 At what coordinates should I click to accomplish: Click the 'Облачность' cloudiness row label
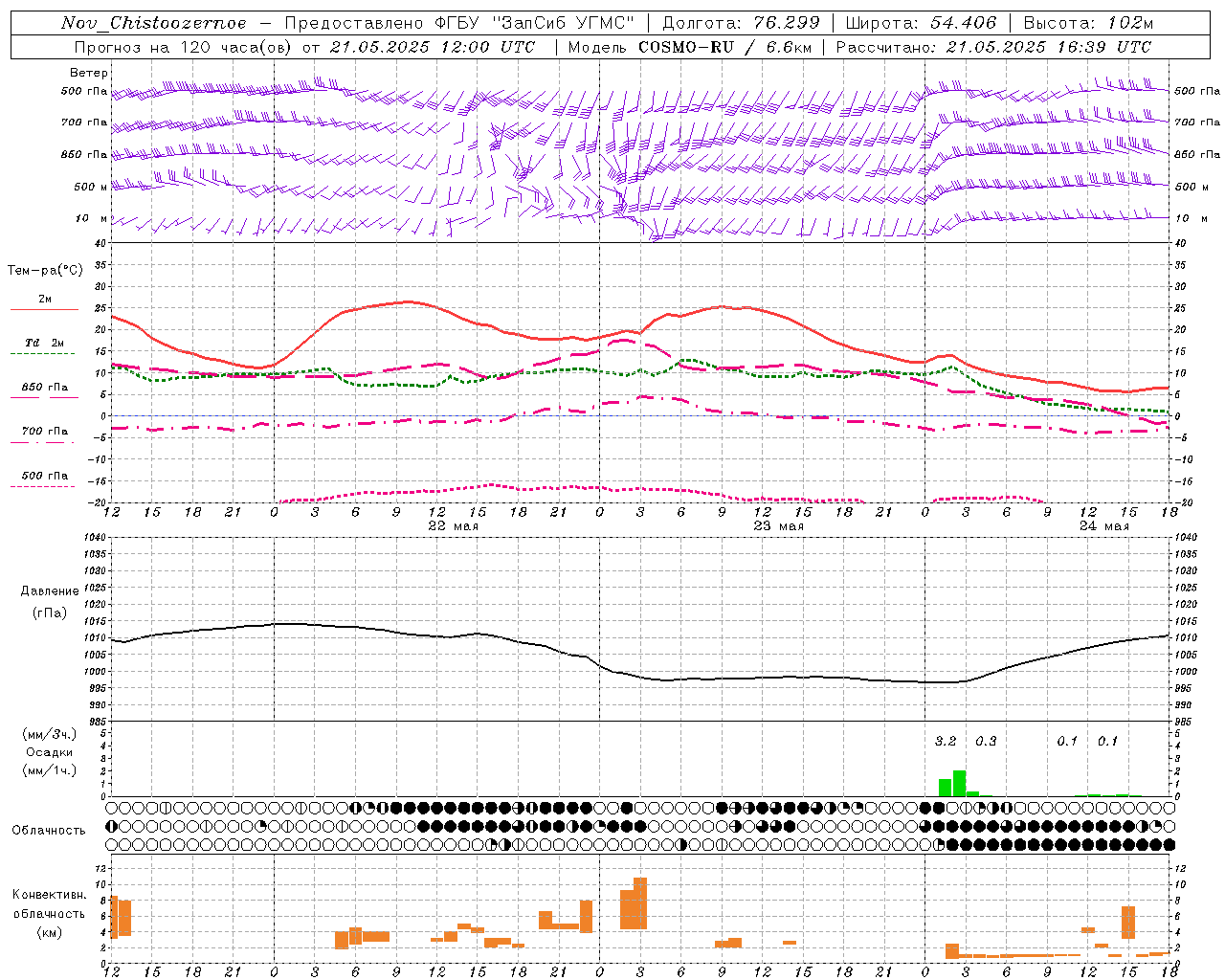tap(49, 831)
